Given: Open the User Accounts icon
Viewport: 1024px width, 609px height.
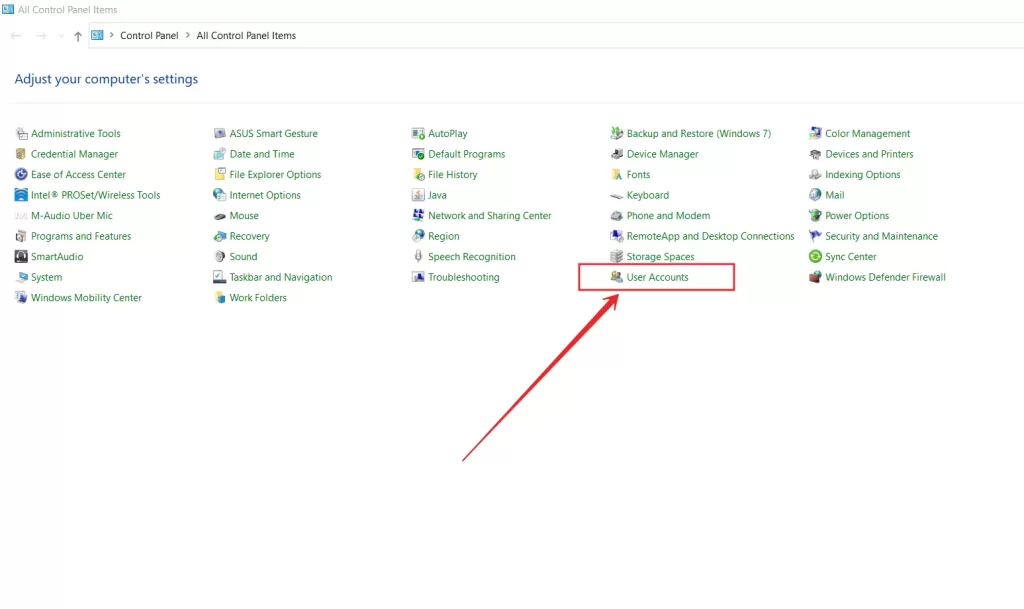Looking at the screenshot, I should pyautogui.click(x=616, y=277).
